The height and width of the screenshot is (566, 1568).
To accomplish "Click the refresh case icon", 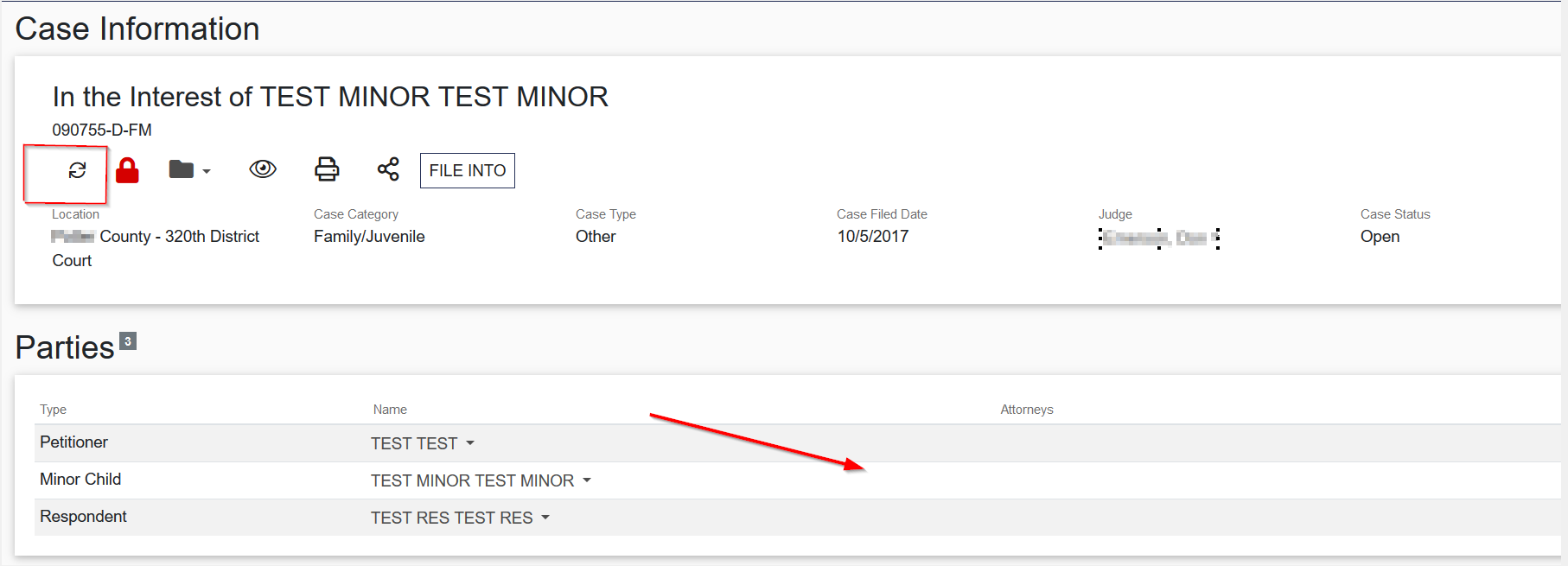I will pyautogui.click(x=77, y=170).
